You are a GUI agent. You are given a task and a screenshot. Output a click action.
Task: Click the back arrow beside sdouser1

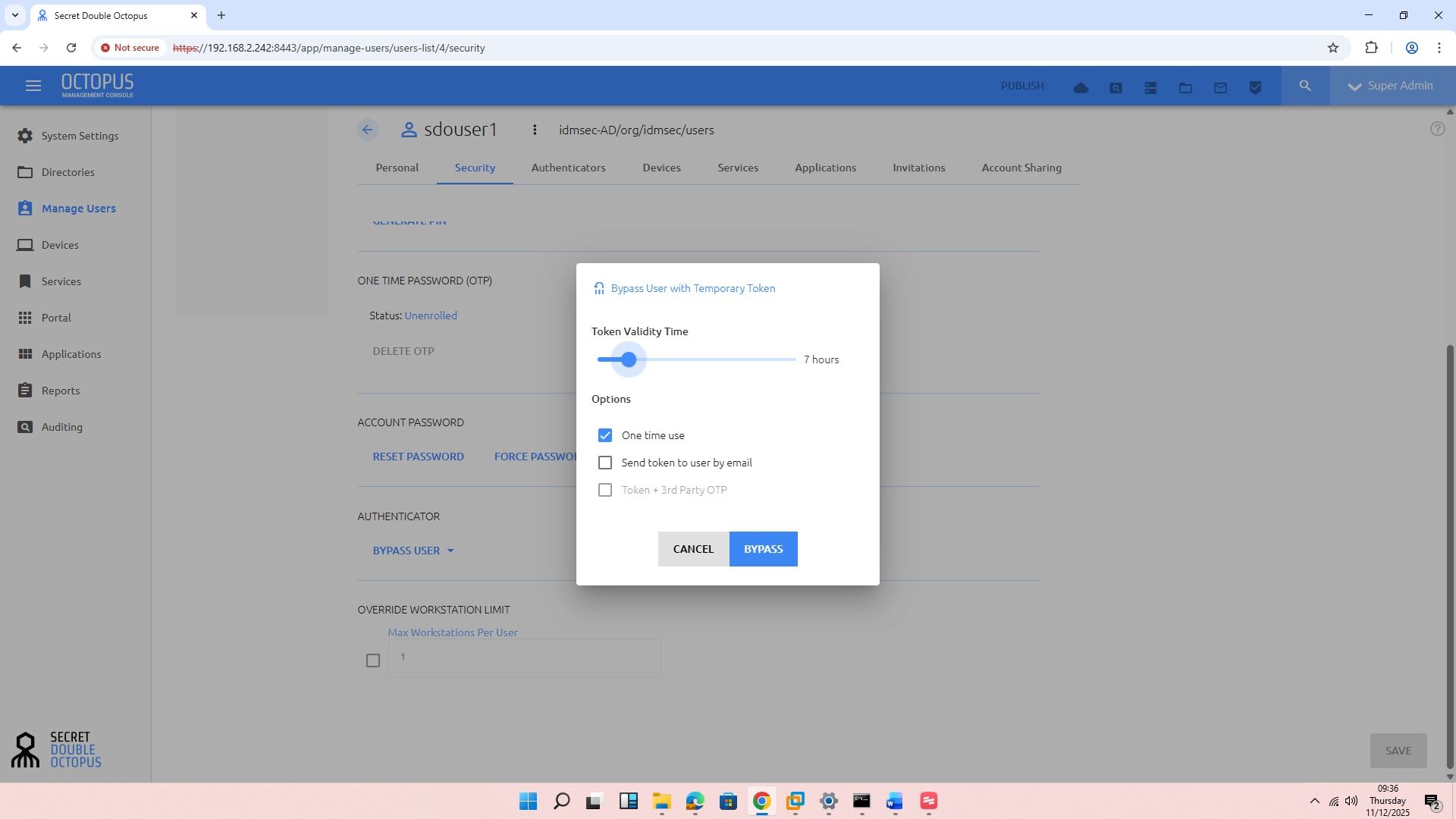(x=368, y=130)
